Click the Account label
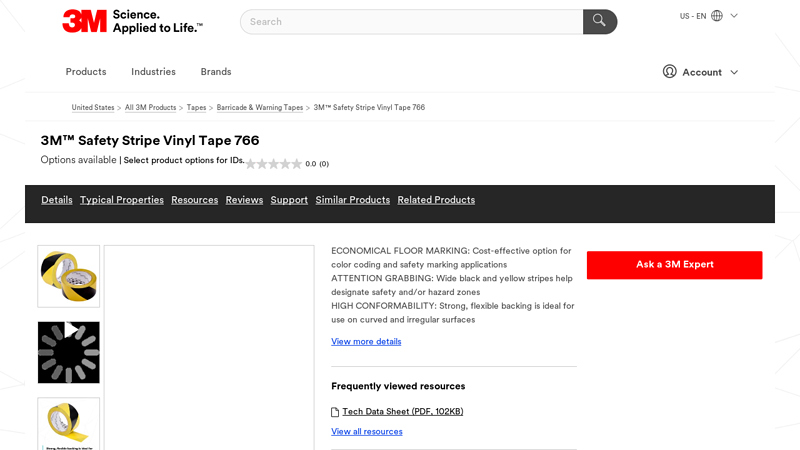The width and height of the screenshot is (800, 450). pyautogui.click(x=702, y=72)
